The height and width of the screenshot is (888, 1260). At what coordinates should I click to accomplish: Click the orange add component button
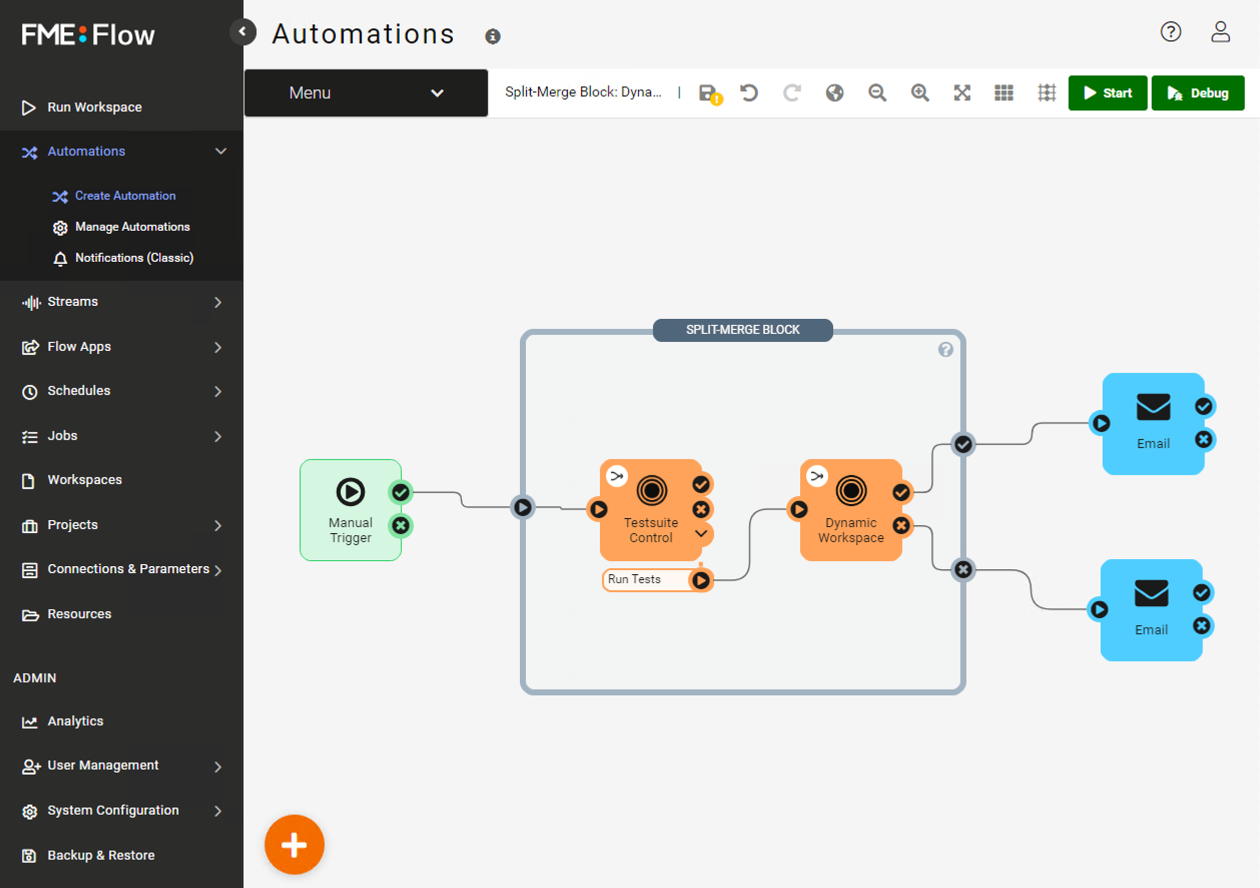coord(294,844)
